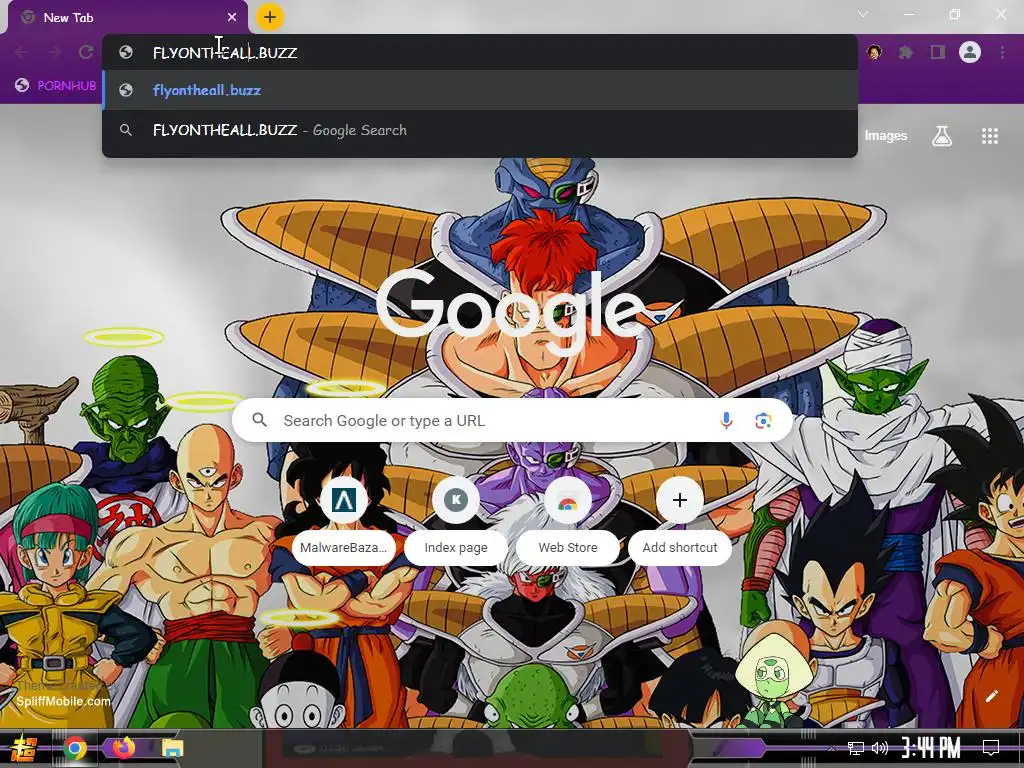
Task: Open the Google apps grid
Action: [x=990, y=136]
